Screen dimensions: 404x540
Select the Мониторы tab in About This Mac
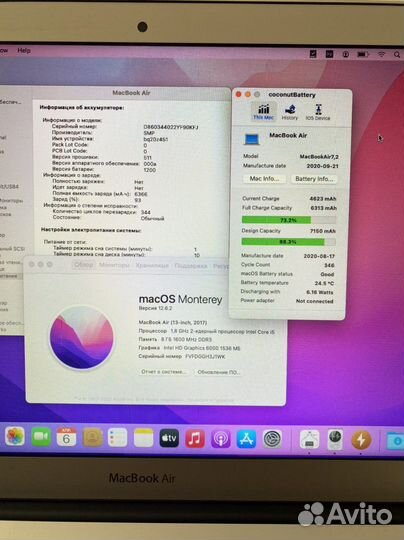[114, 265]
